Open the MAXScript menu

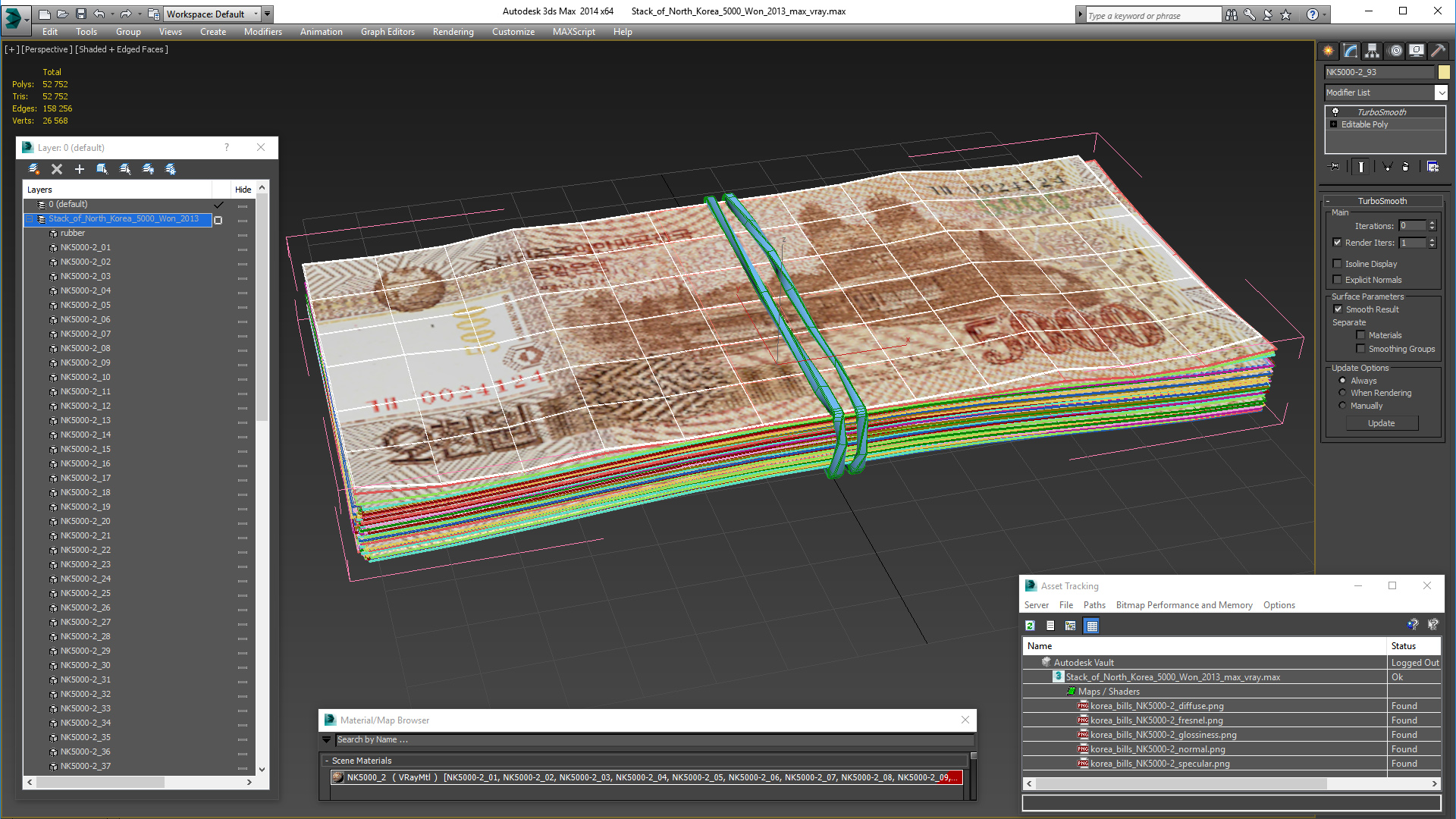(574, 32)
